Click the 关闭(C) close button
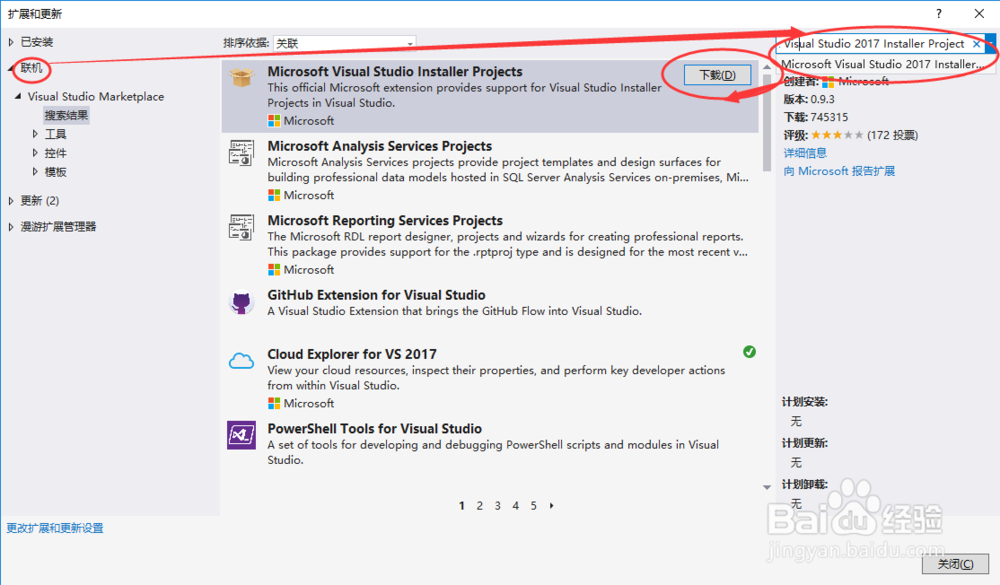1000x585 pixels. point(955,564)
